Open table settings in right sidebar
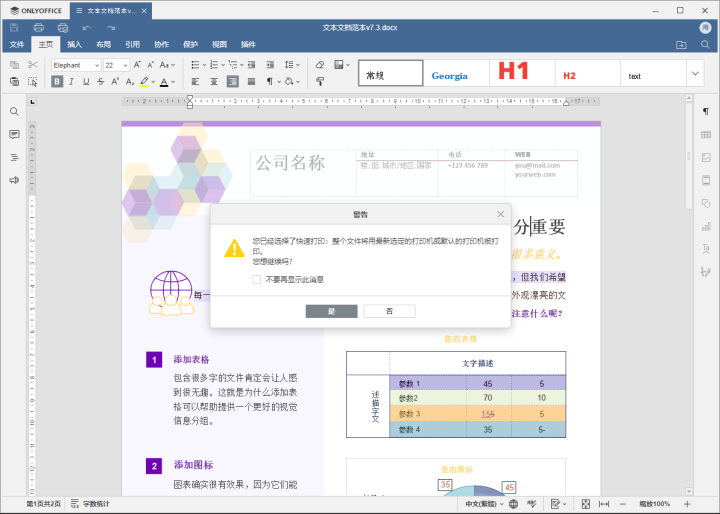 (x=706, y=134)
